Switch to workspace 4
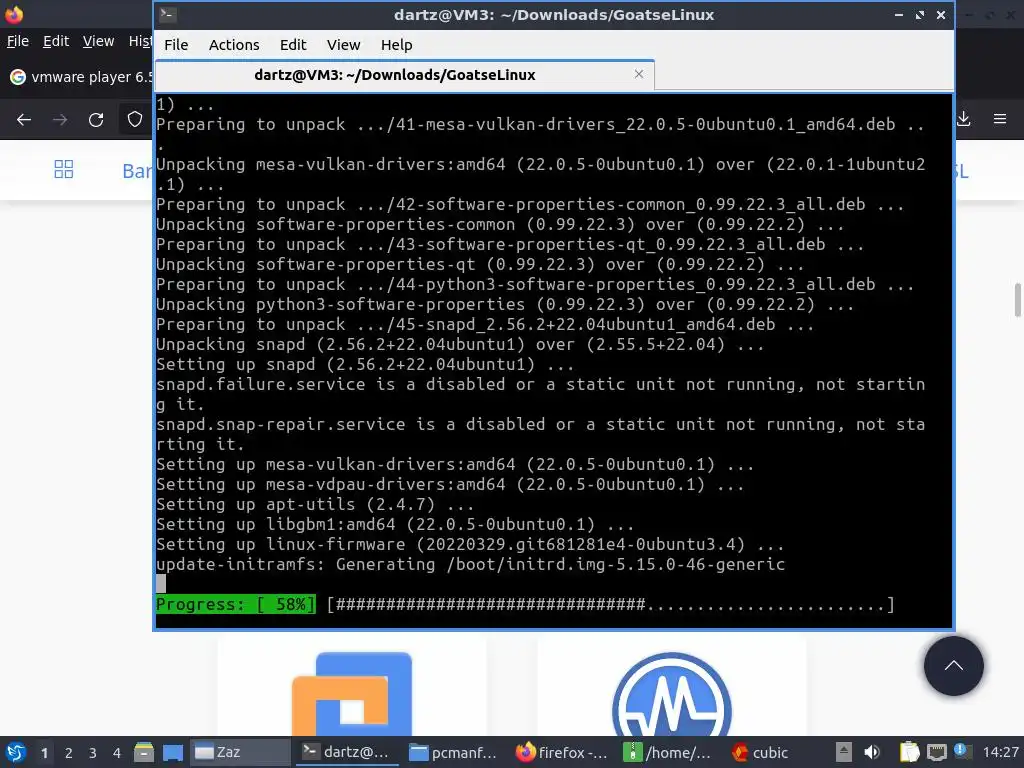 click(117, 753)
